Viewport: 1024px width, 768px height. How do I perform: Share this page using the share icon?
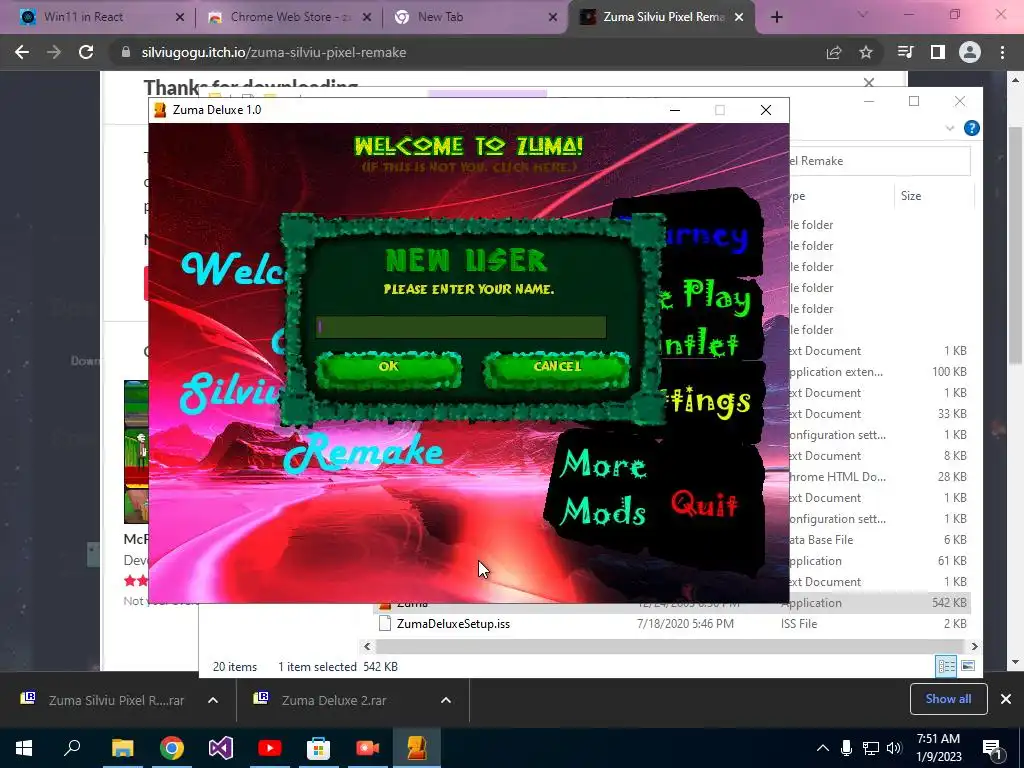[834, 52]
